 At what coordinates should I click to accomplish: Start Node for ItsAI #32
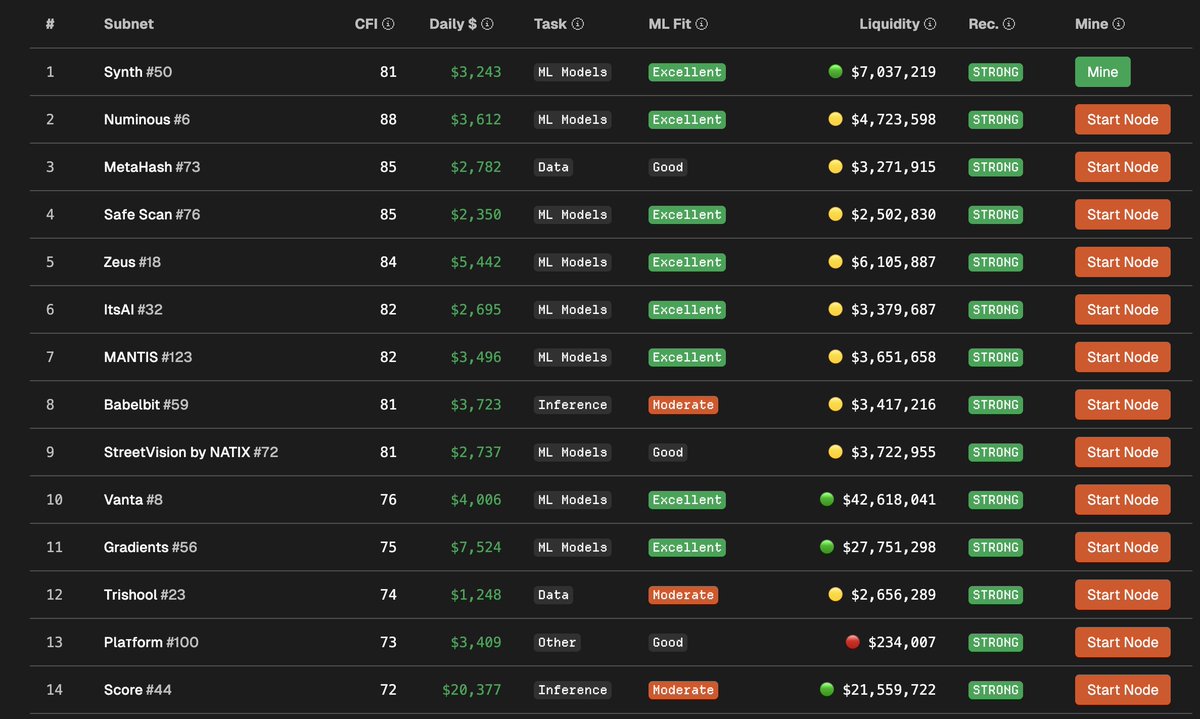point(1122,309)
